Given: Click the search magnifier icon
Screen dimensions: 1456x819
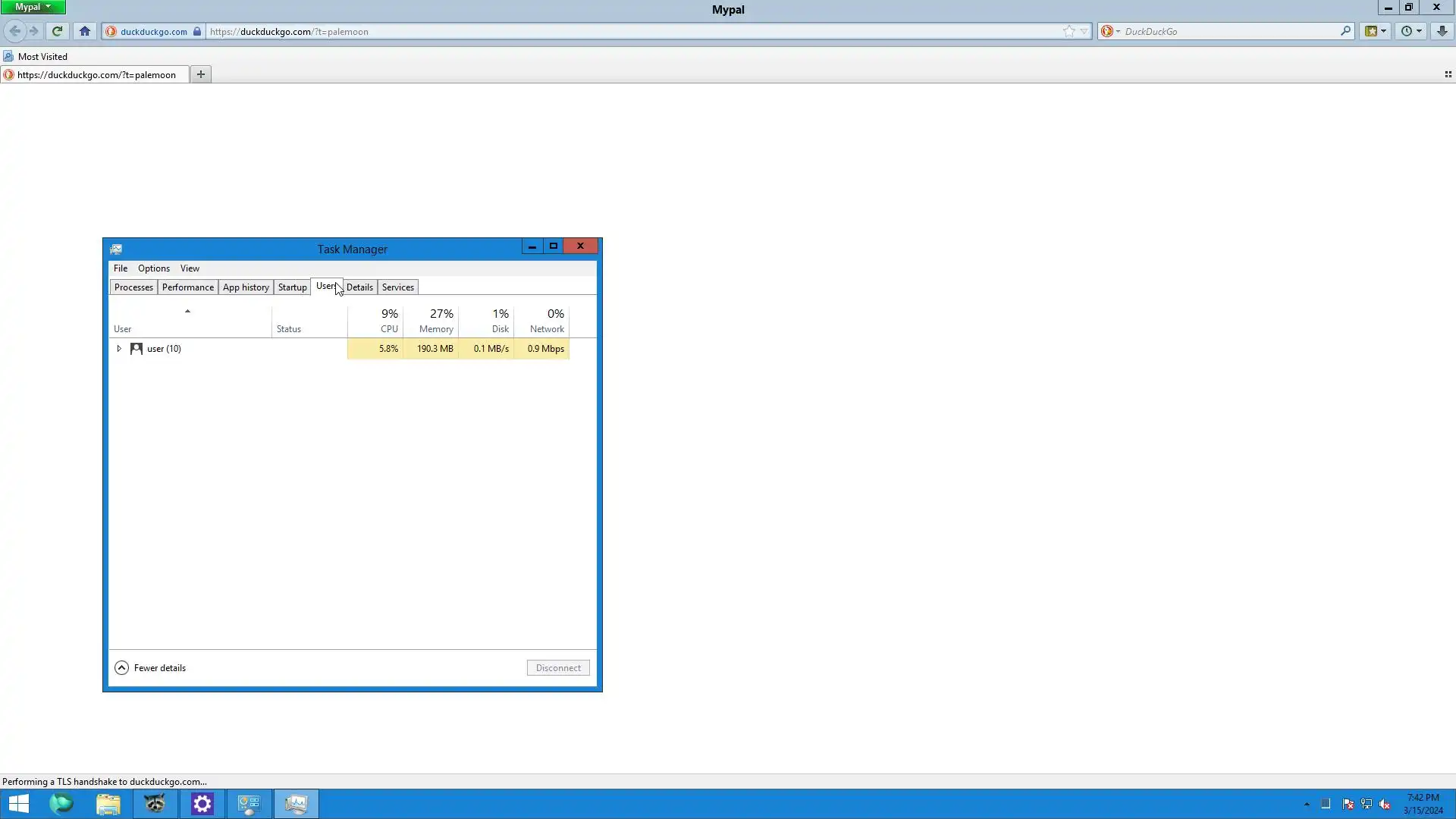Looking at the screenshot, I should pyautogui.click(x=1345, y=31).
